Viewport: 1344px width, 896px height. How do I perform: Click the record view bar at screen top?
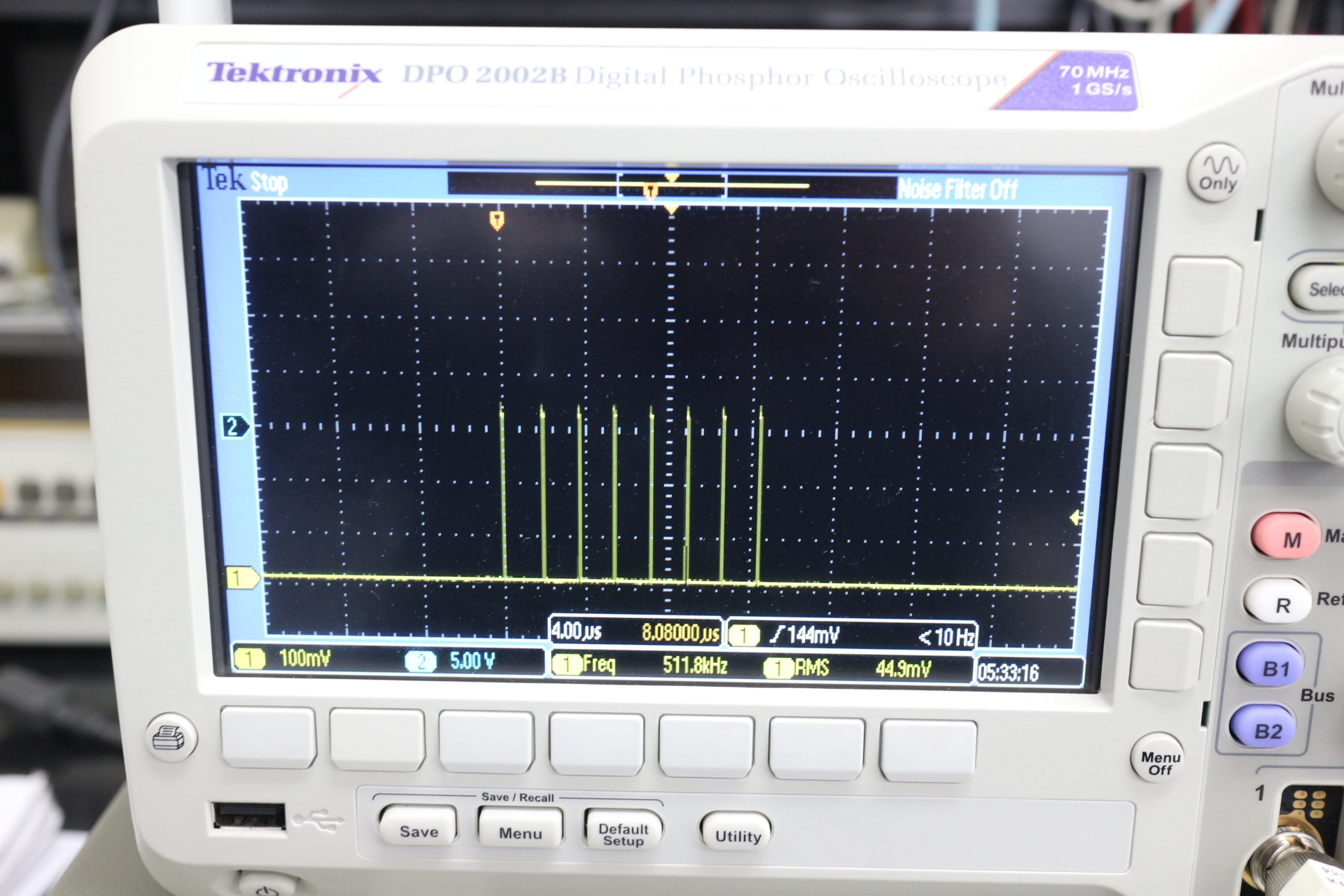coord(671,185)
